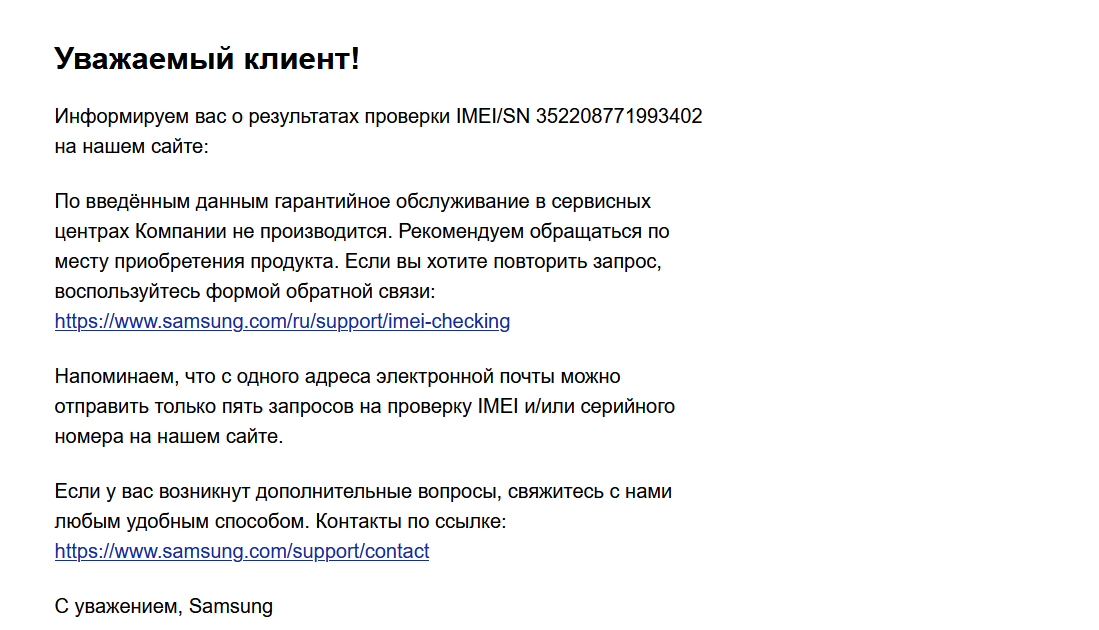The height and width of the screenshot is (630, 1099).
Task: Click the closing words "С уважением"
Action: (x=118, y=607)
